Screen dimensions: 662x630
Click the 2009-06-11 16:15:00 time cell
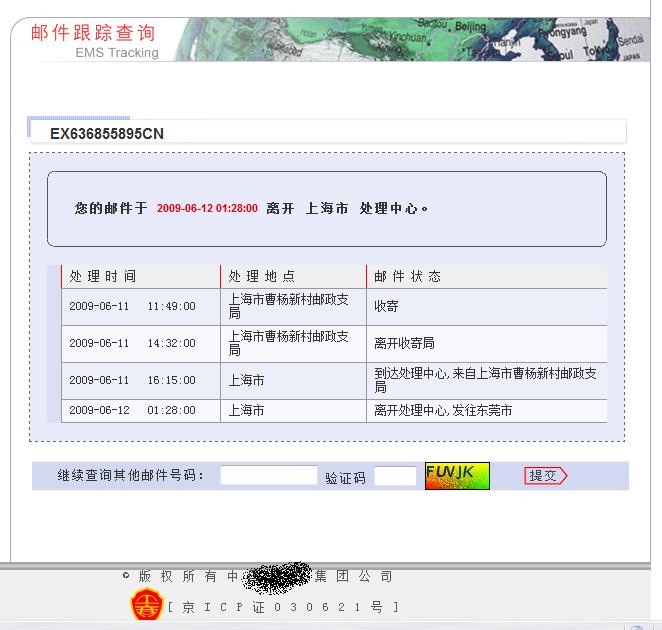click(141, 380)
